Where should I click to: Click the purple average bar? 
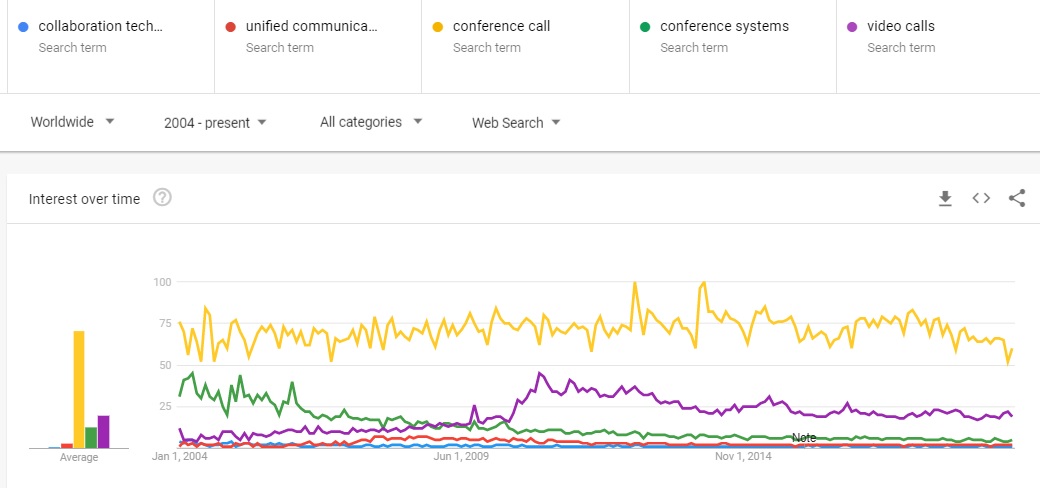[x=103, y=432]
